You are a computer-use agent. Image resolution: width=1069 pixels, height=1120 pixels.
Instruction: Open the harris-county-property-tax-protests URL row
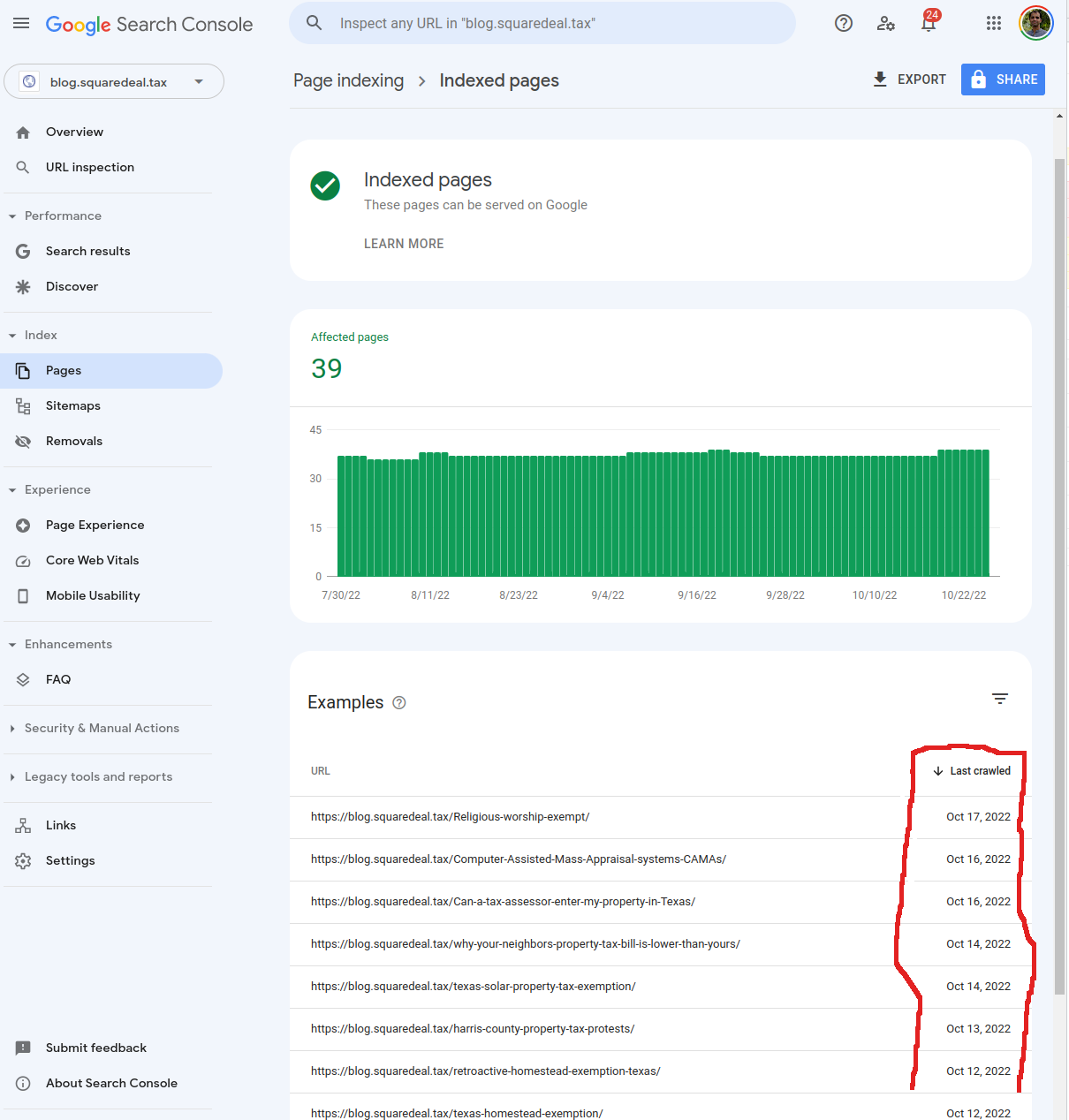661,1029
